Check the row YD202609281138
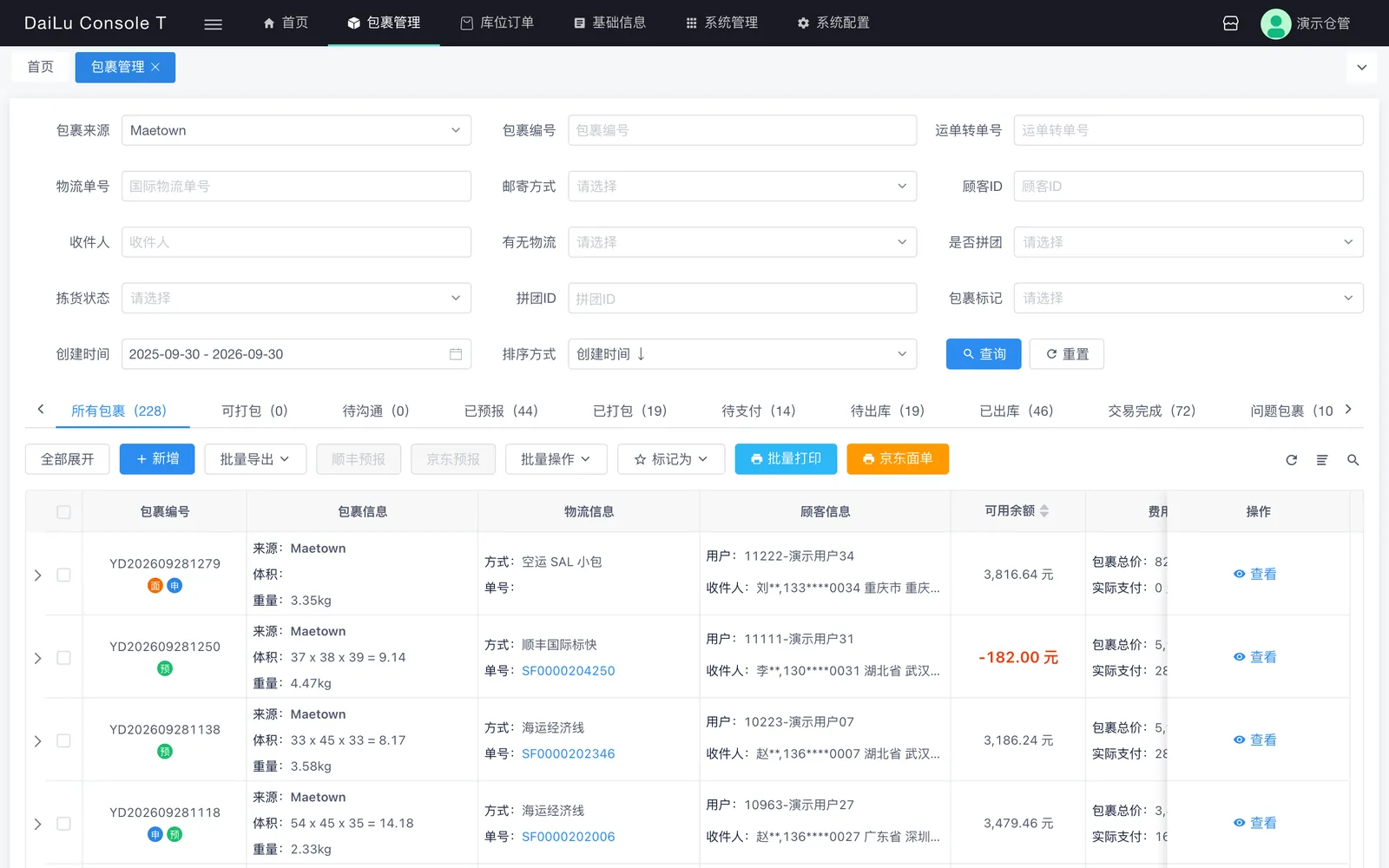The image size is (1389, 868). (63, 740)
